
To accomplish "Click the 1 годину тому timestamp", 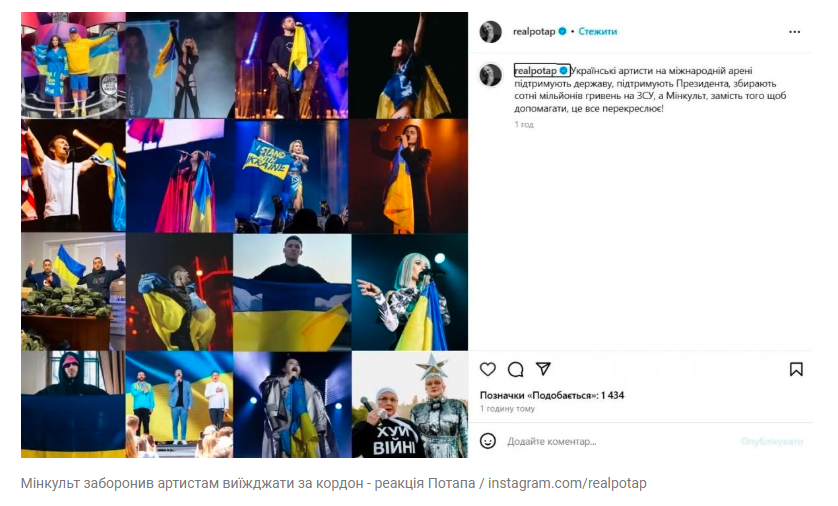I will (507, 409).
